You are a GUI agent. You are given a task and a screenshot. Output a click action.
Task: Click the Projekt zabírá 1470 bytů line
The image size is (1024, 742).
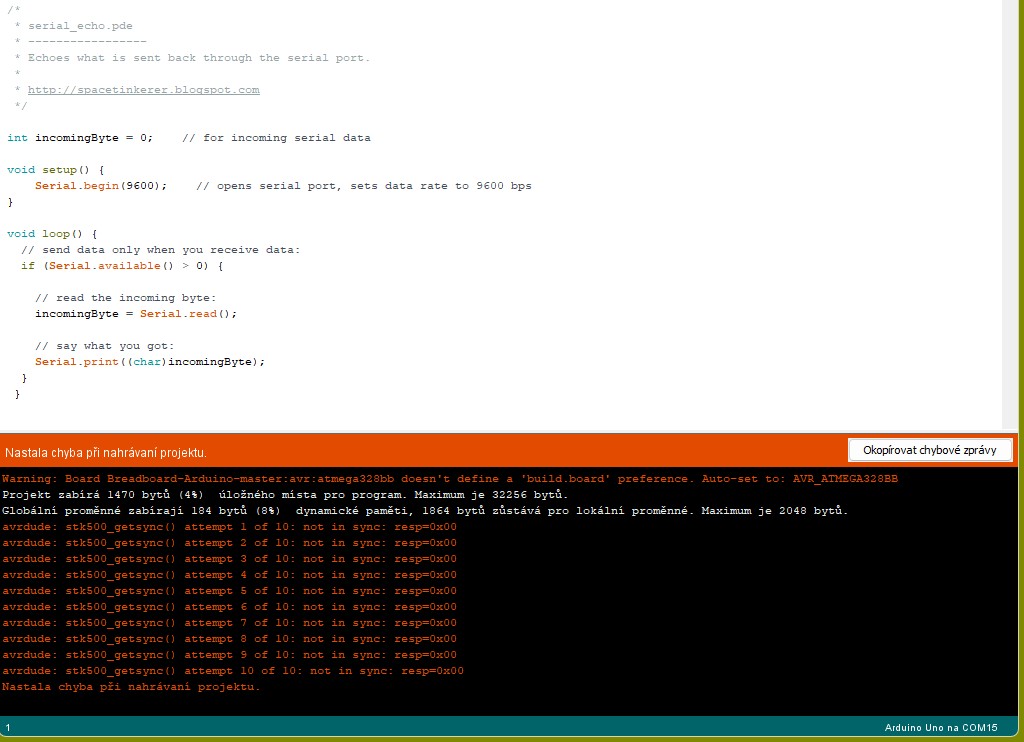(285, 495)
